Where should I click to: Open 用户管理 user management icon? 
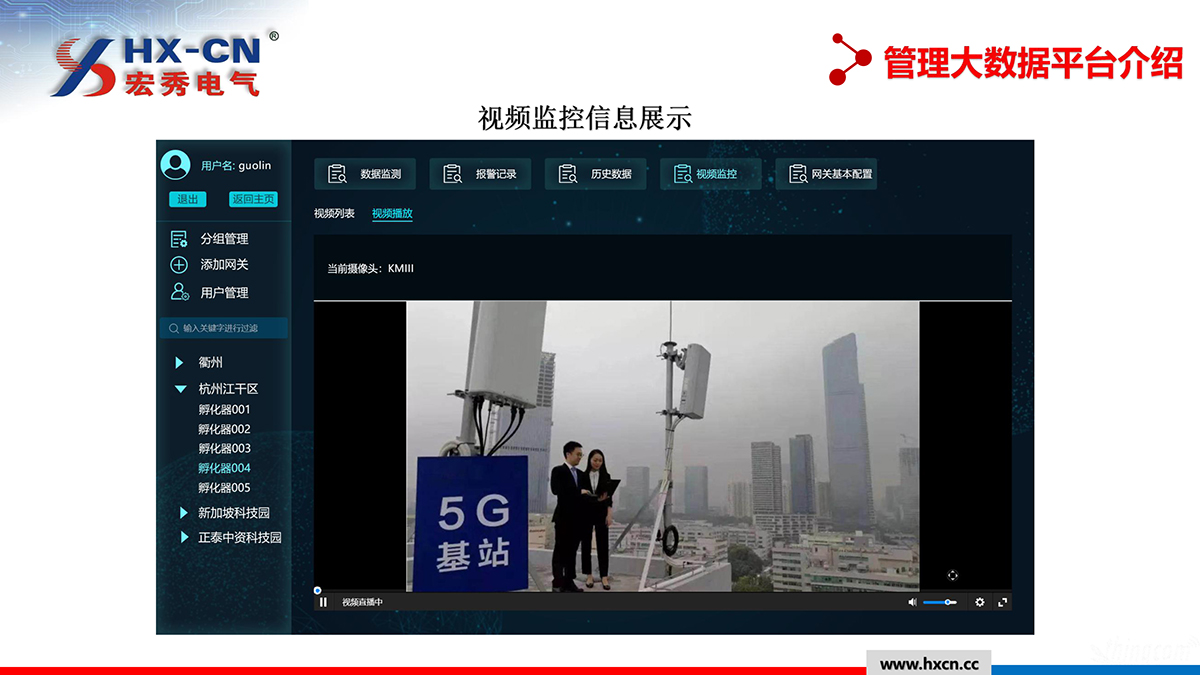click(x=179, y=292)
